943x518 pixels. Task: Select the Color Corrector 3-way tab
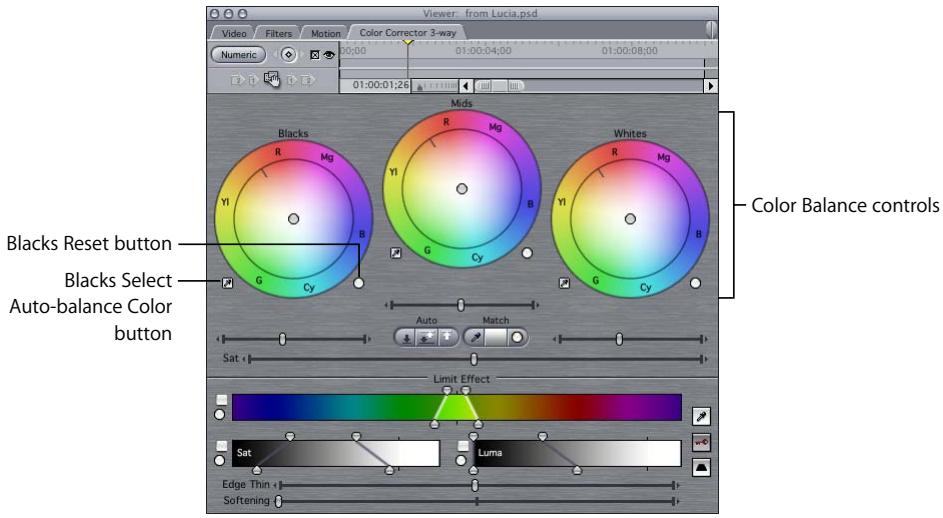coord(408,32)
